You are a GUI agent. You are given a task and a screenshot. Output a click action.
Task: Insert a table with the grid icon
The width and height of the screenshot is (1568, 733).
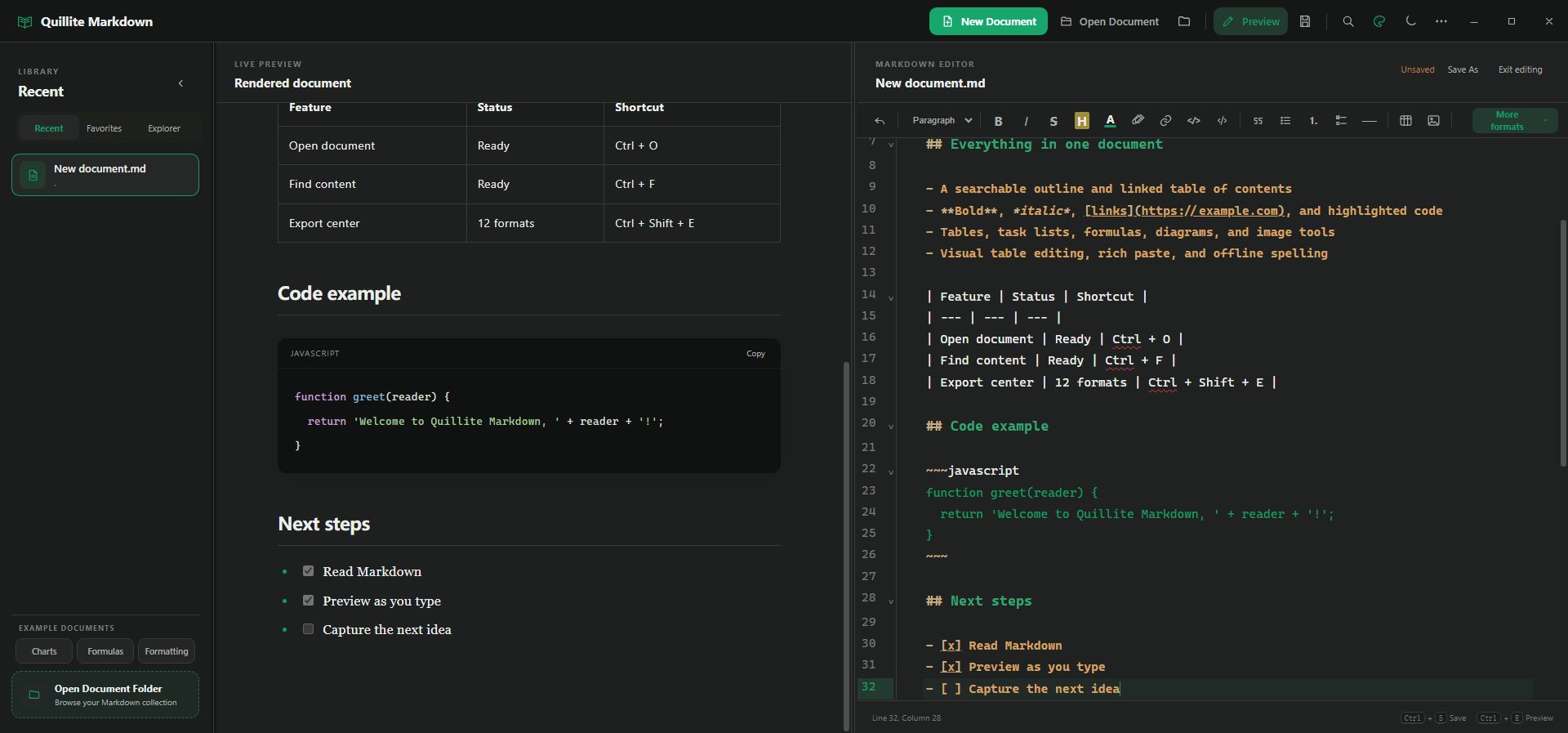coord(1405,120)
